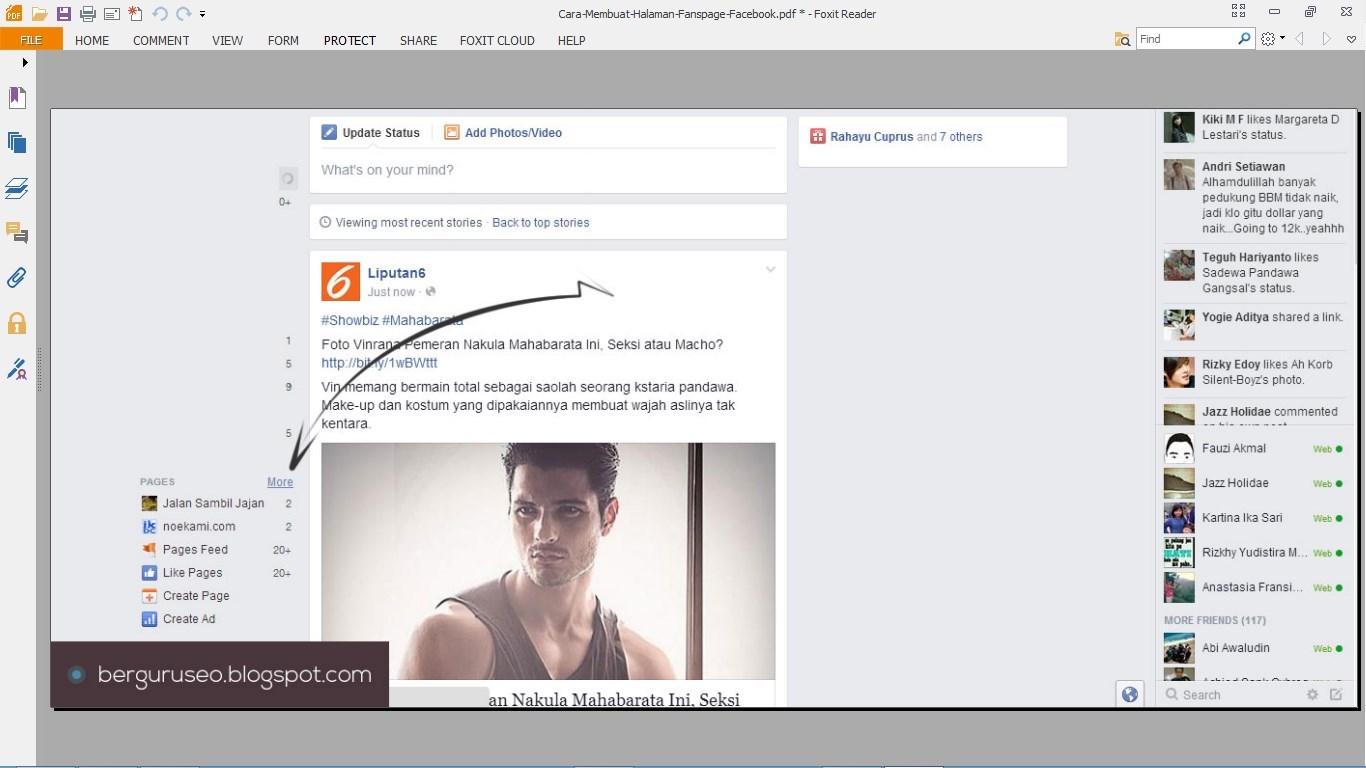Click the chat Search box
This screenshot has width=1366, height=768.
pos(1232,695)
